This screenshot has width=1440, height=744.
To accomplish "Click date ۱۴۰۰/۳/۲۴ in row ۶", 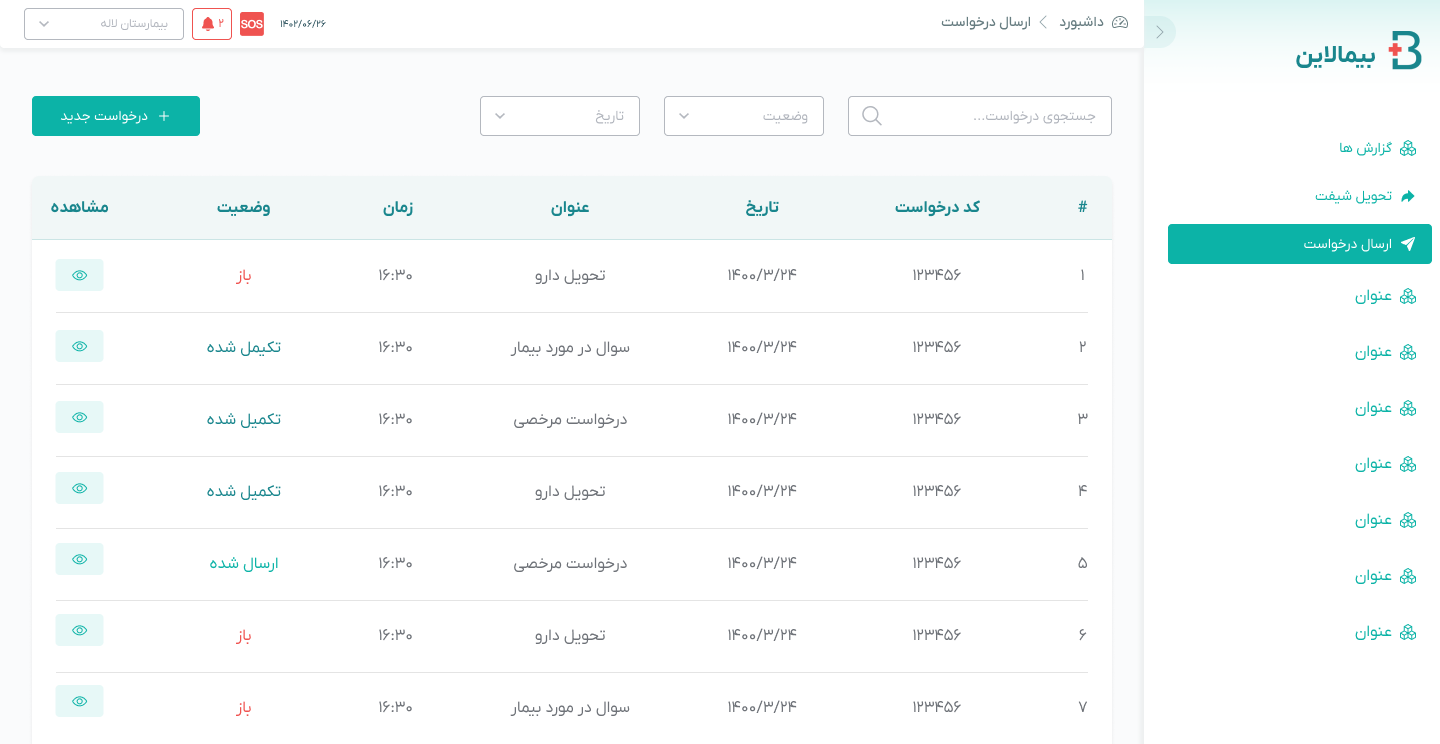I will point(762,635).
